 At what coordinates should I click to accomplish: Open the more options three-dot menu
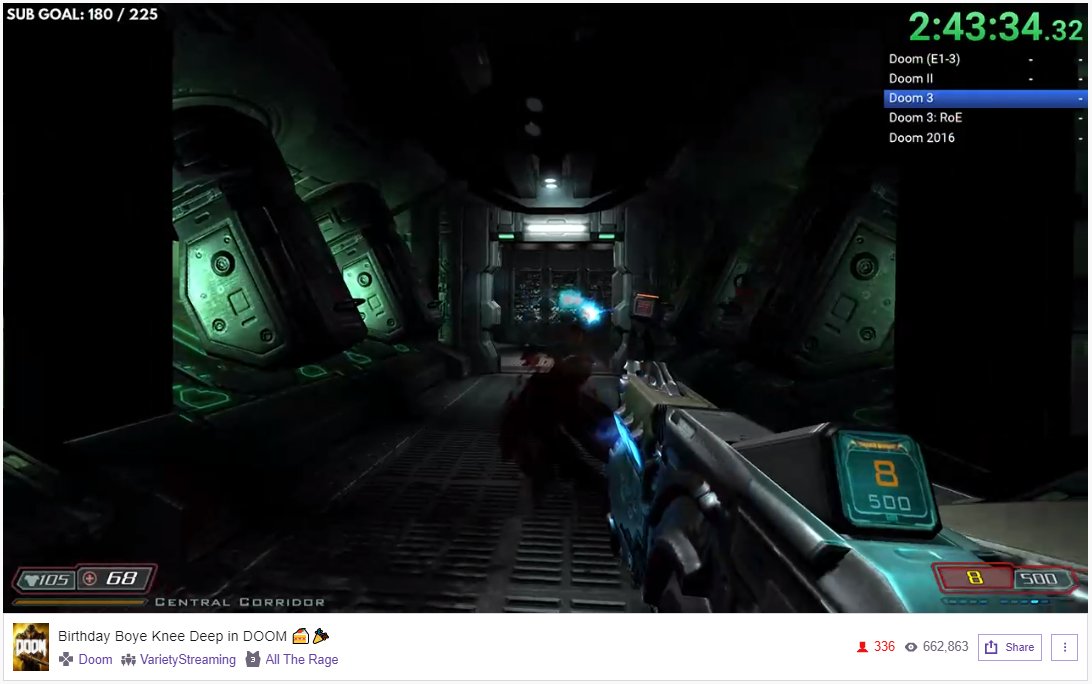[x=1064, y=647]
